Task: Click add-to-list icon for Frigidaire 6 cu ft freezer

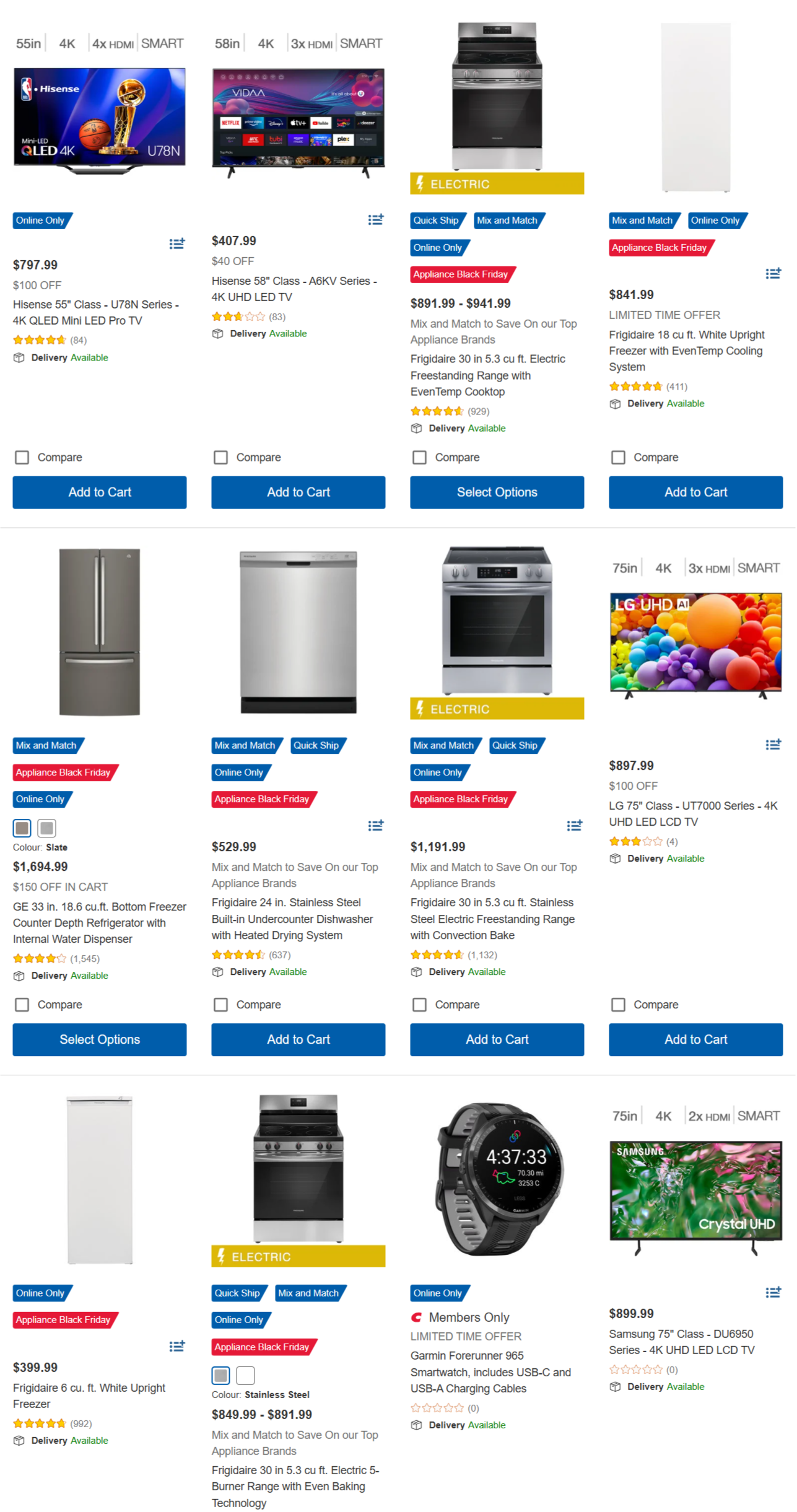Action: pos(177,1346)
